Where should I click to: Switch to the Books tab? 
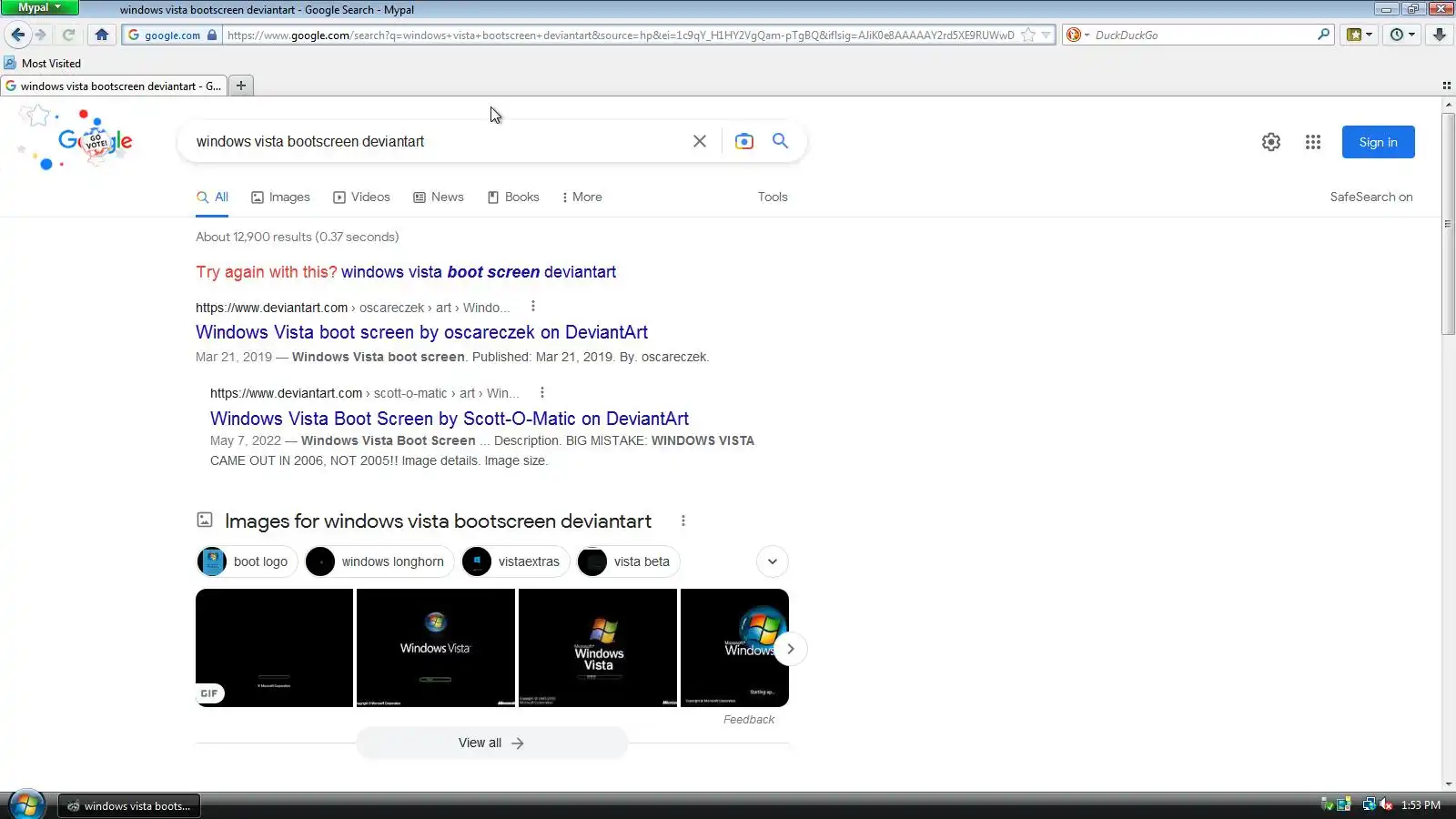(513, 197)
